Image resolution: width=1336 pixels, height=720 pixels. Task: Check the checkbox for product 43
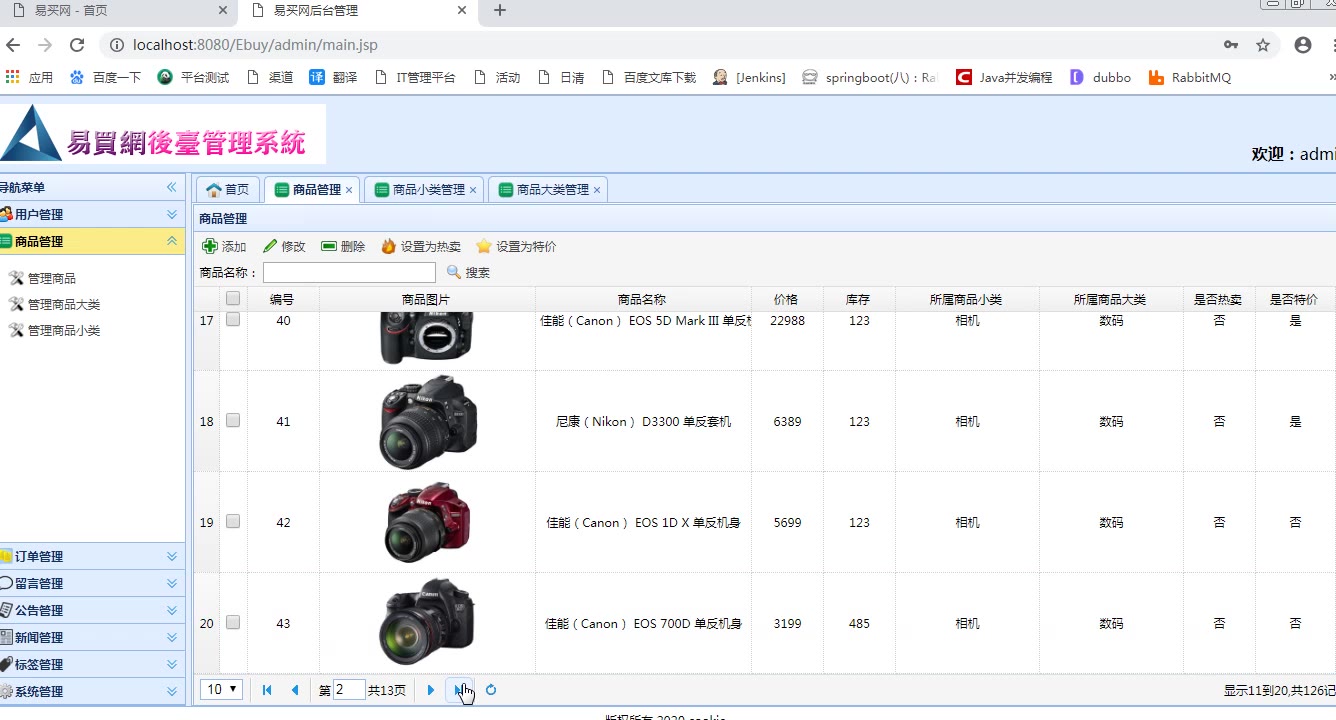click(233, 622)
